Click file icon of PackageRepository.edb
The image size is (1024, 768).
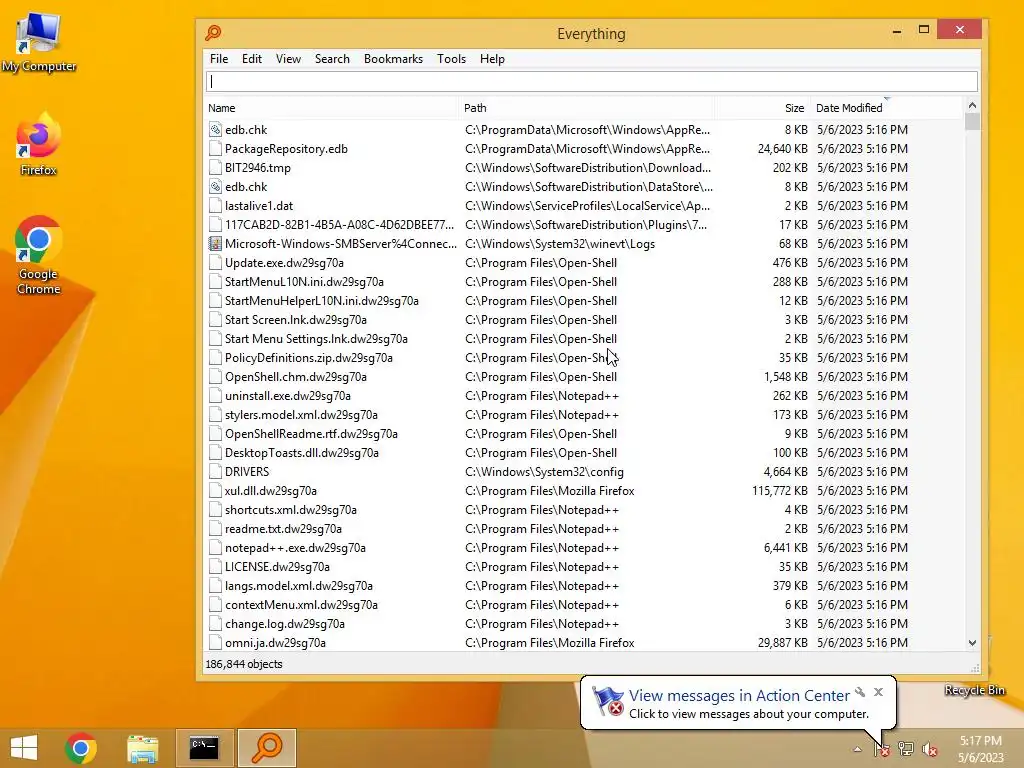point(215,148)
